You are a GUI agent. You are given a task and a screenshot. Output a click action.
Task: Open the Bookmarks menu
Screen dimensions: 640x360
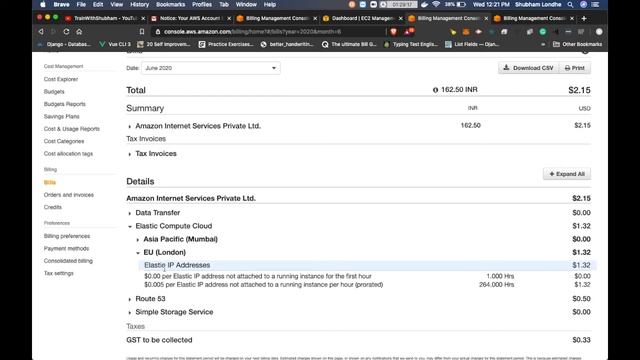(170, 4)
